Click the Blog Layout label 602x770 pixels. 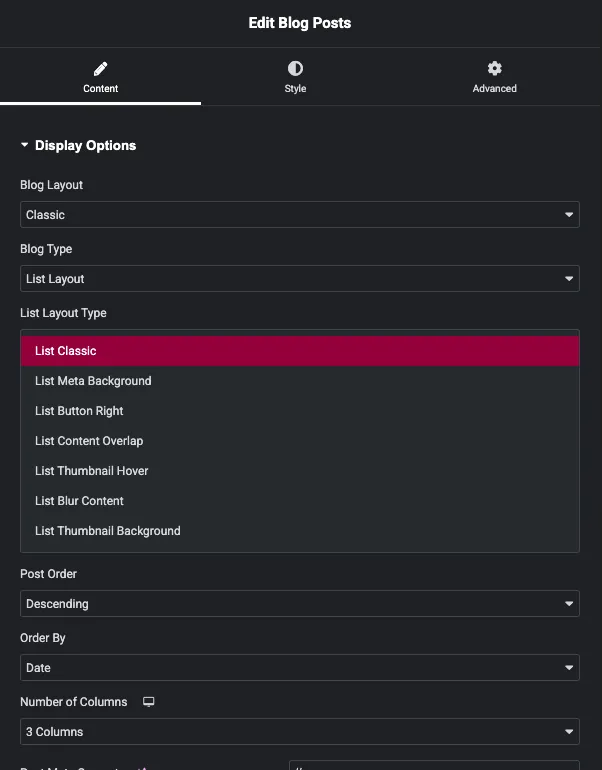tap(52, 185)
